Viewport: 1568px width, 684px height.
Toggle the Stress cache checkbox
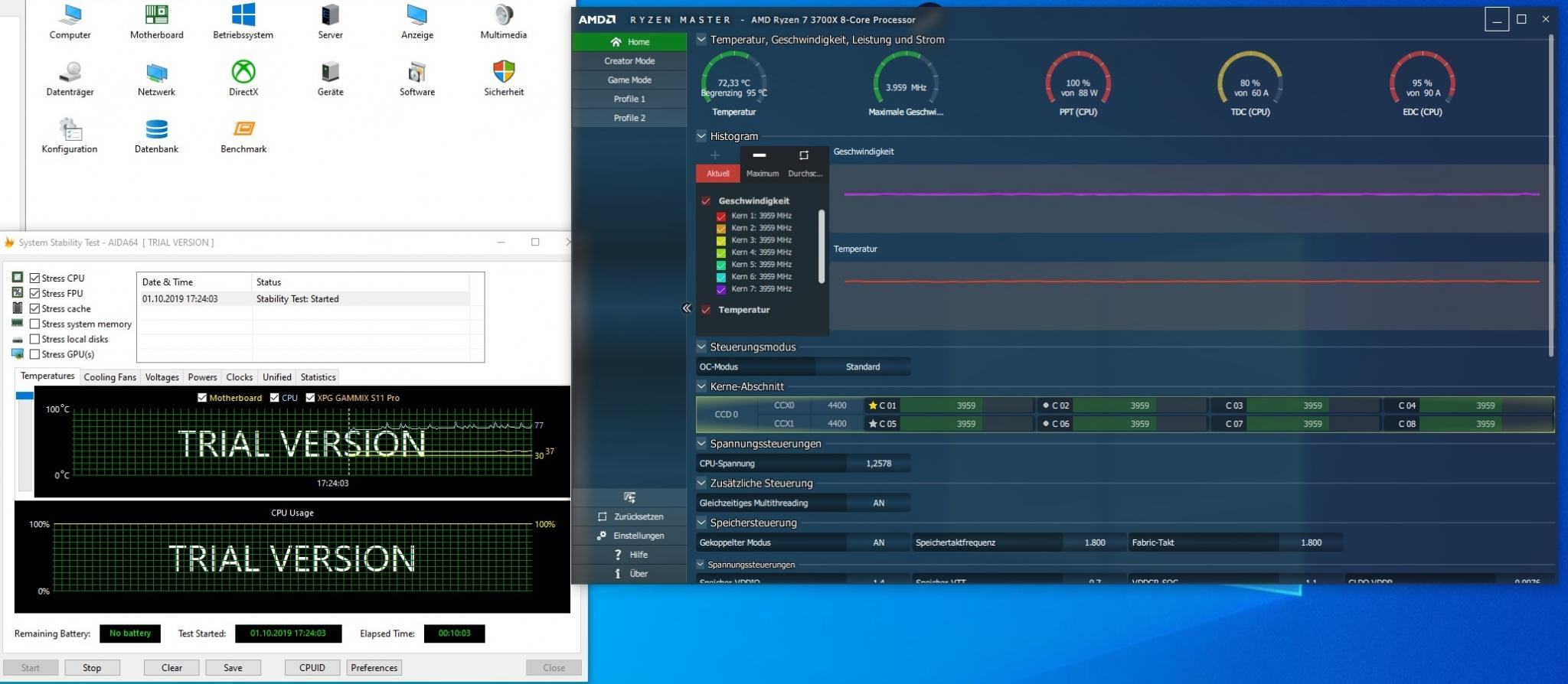point(34,308)
